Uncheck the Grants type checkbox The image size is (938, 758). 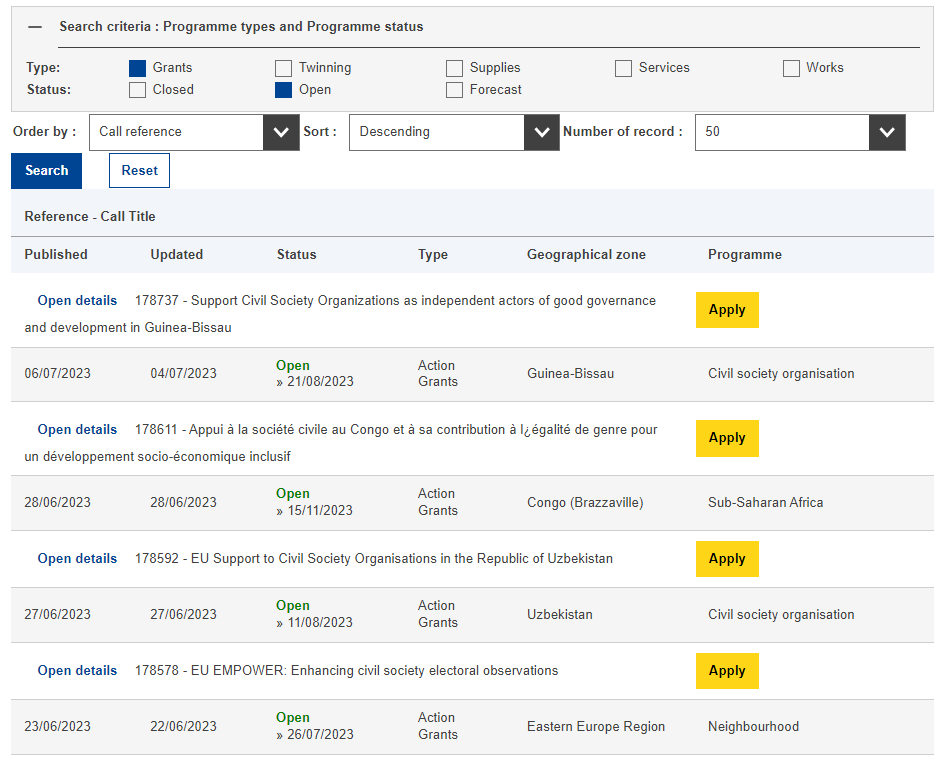pyautogui.click(x=138, y=68)
